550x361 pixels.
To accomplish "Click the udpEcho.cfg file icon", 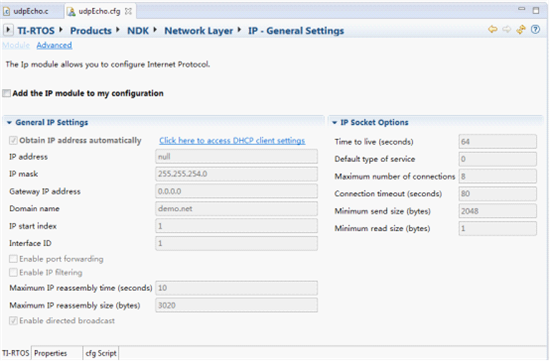I will tap(71, 12).
